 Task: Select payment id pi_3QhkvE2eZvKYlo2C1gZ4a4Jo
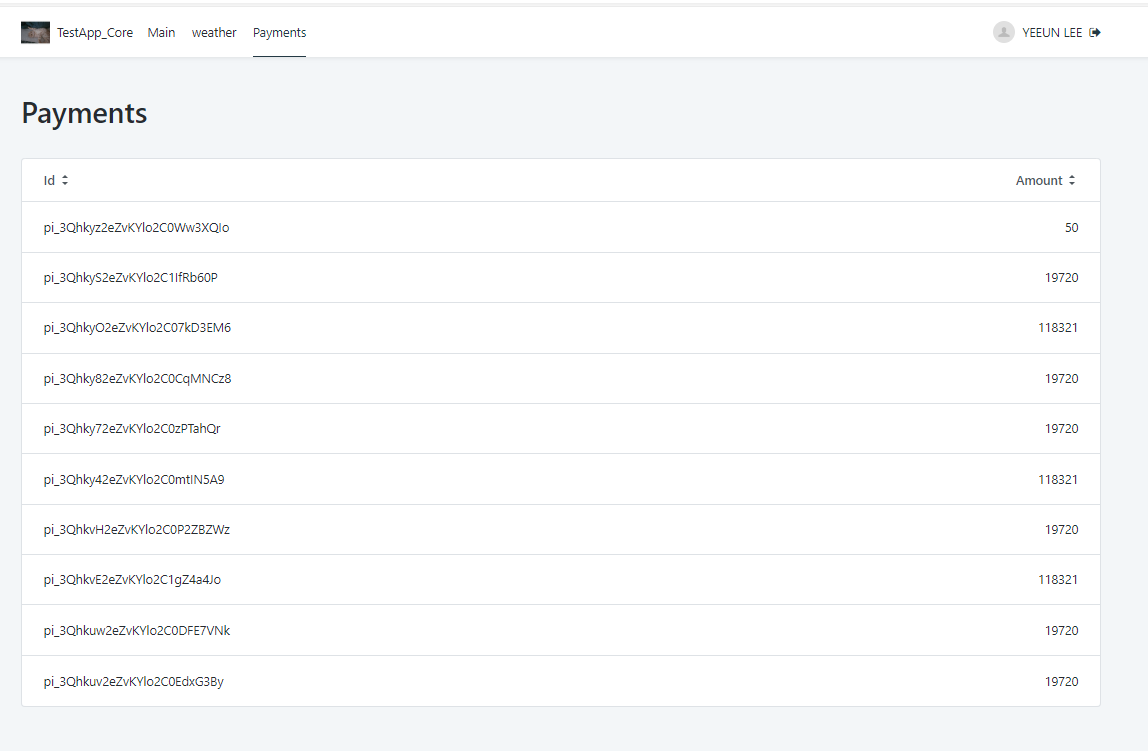(x=132, y=580)
